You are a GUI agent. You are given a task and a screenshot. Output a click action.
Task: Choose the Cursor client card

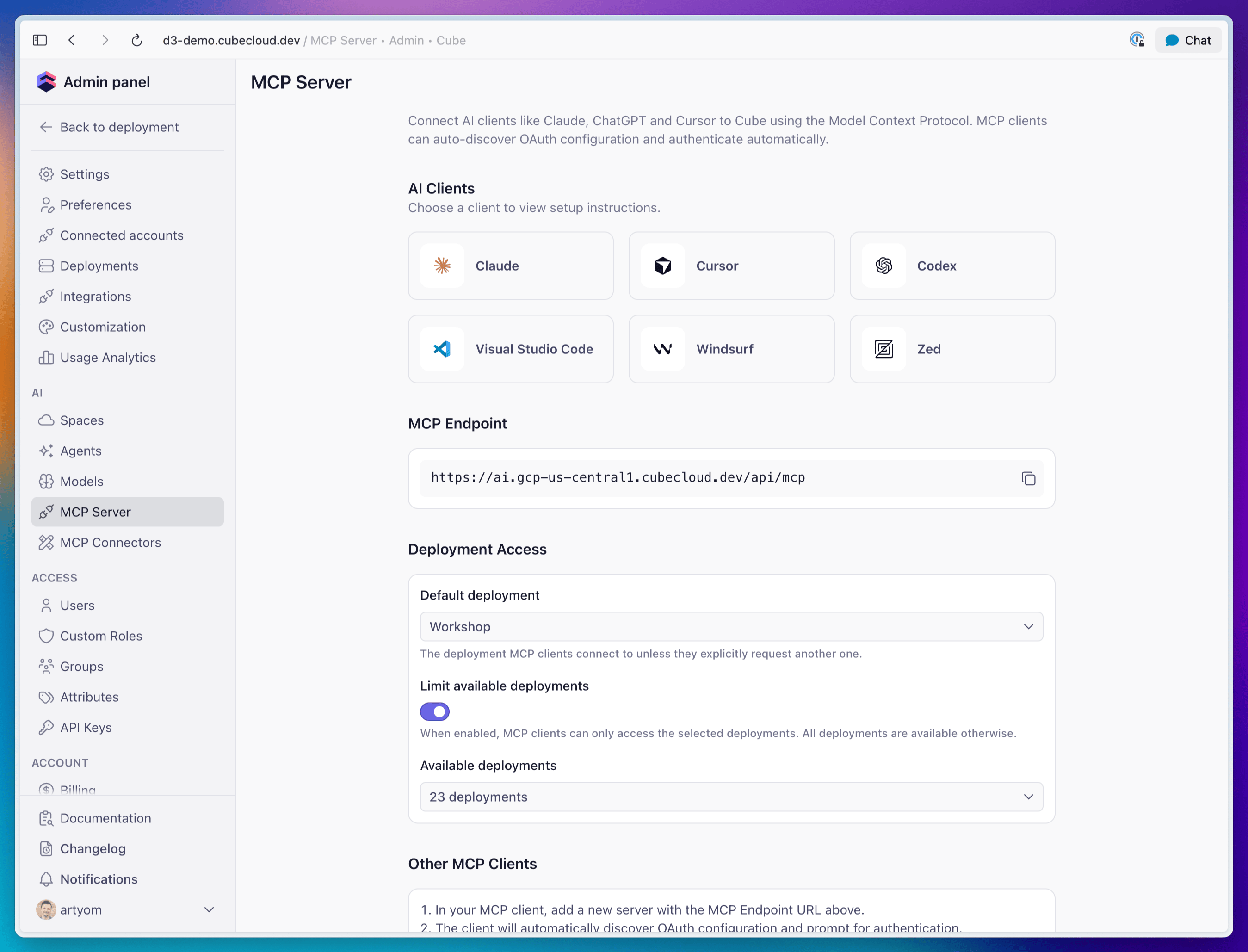tap(731, 266)
